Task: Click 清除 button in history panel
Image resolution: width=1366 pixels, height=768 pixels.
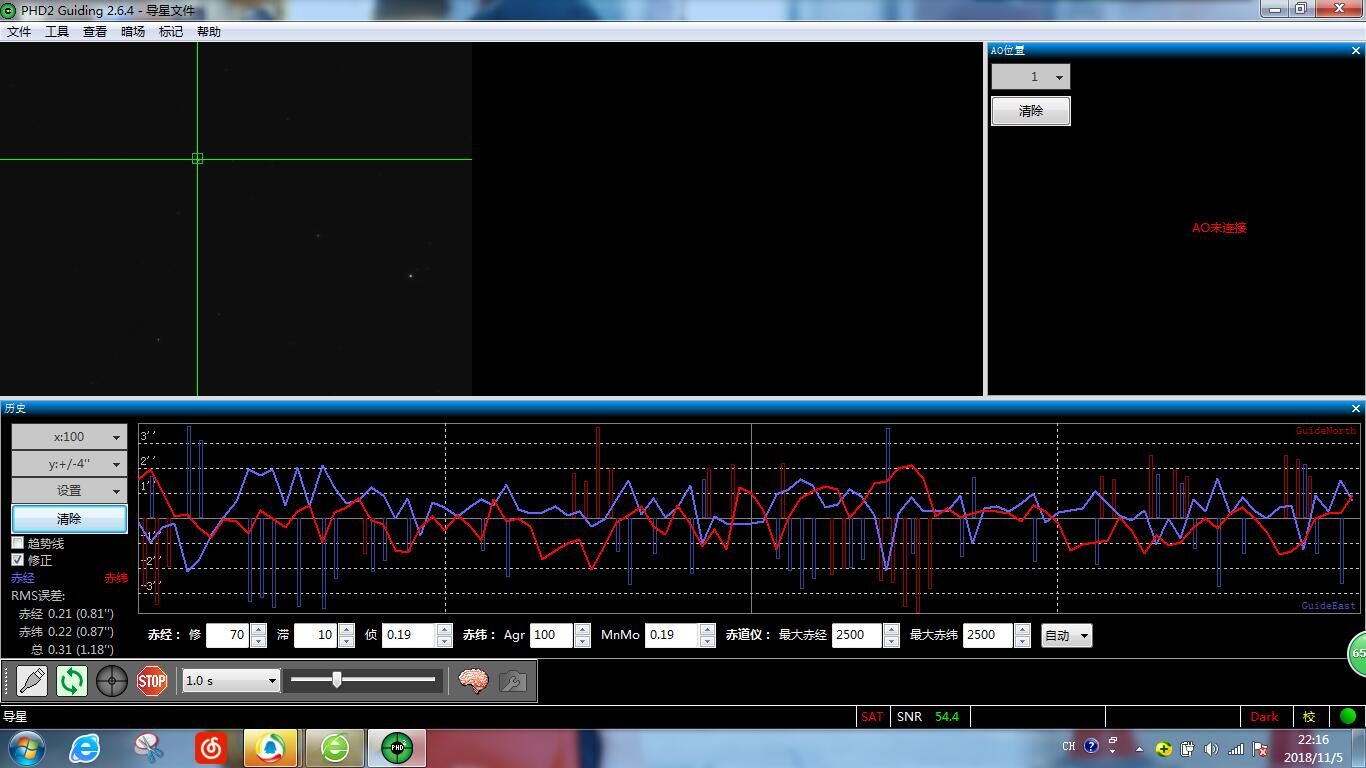Action: (69, 519)
